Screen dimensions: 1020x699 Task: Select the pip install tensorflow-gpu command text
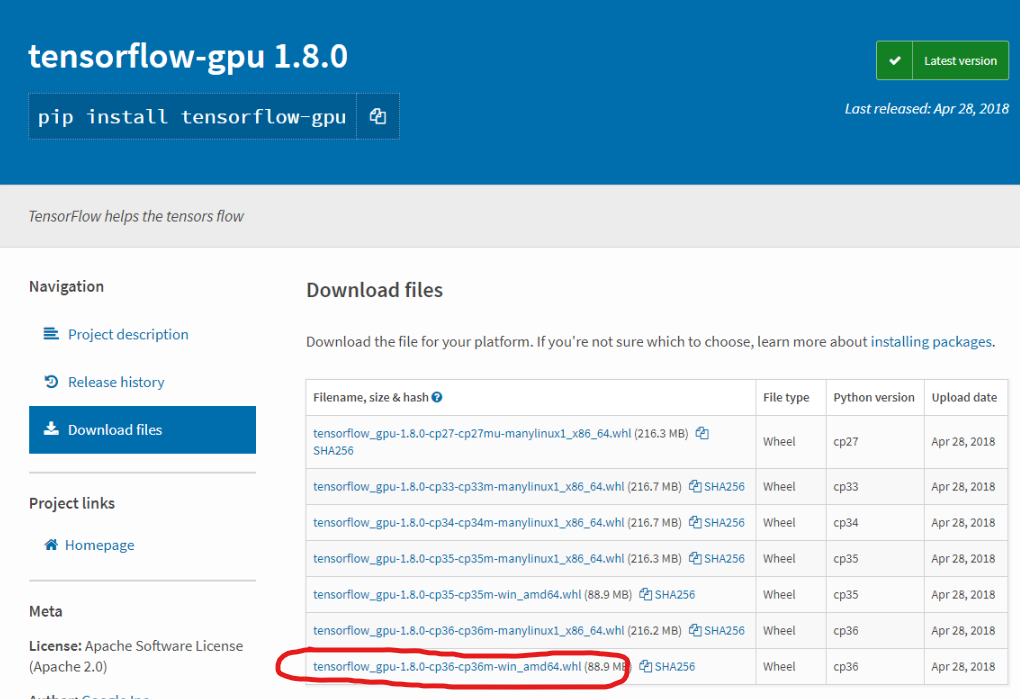pyautogui.click(x=192, y=117)
